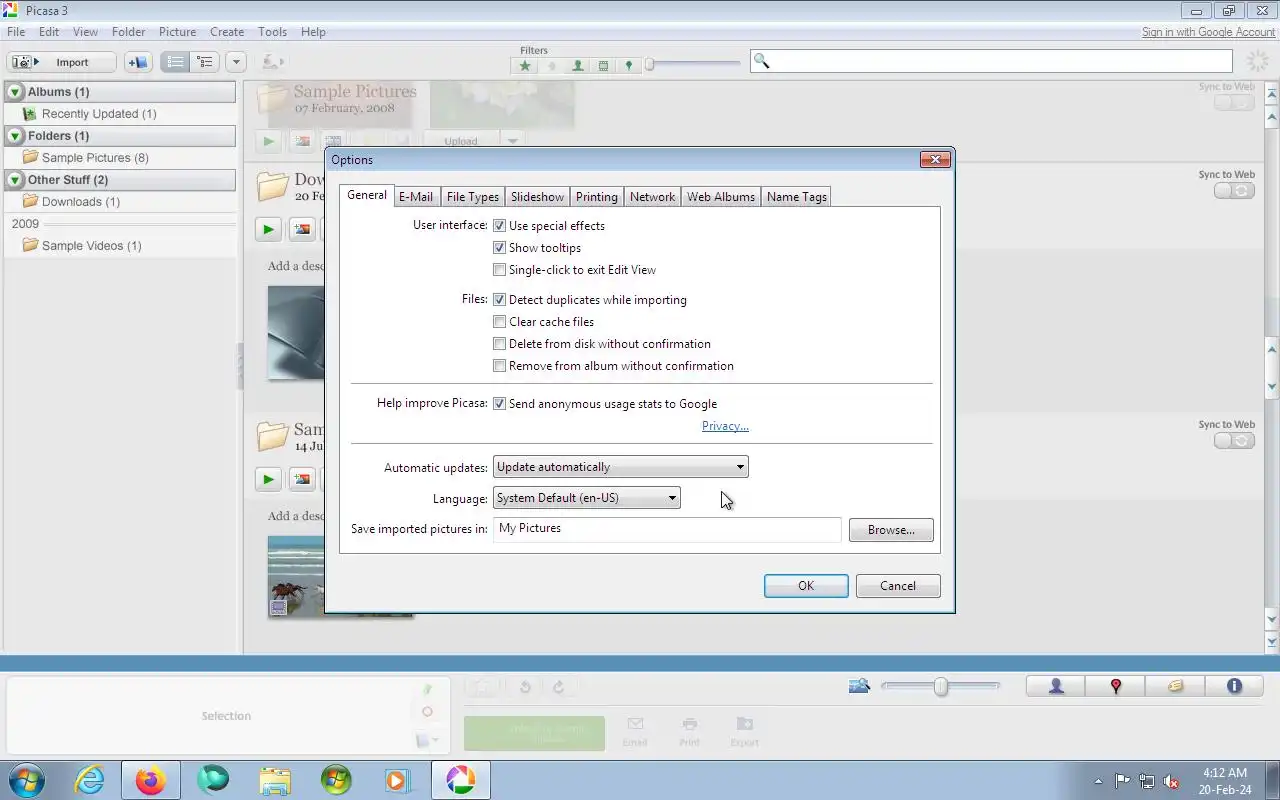Filter photos with geotags icon
The width and height of the screenshot is (1280, 800).
(x=628, y=65)
